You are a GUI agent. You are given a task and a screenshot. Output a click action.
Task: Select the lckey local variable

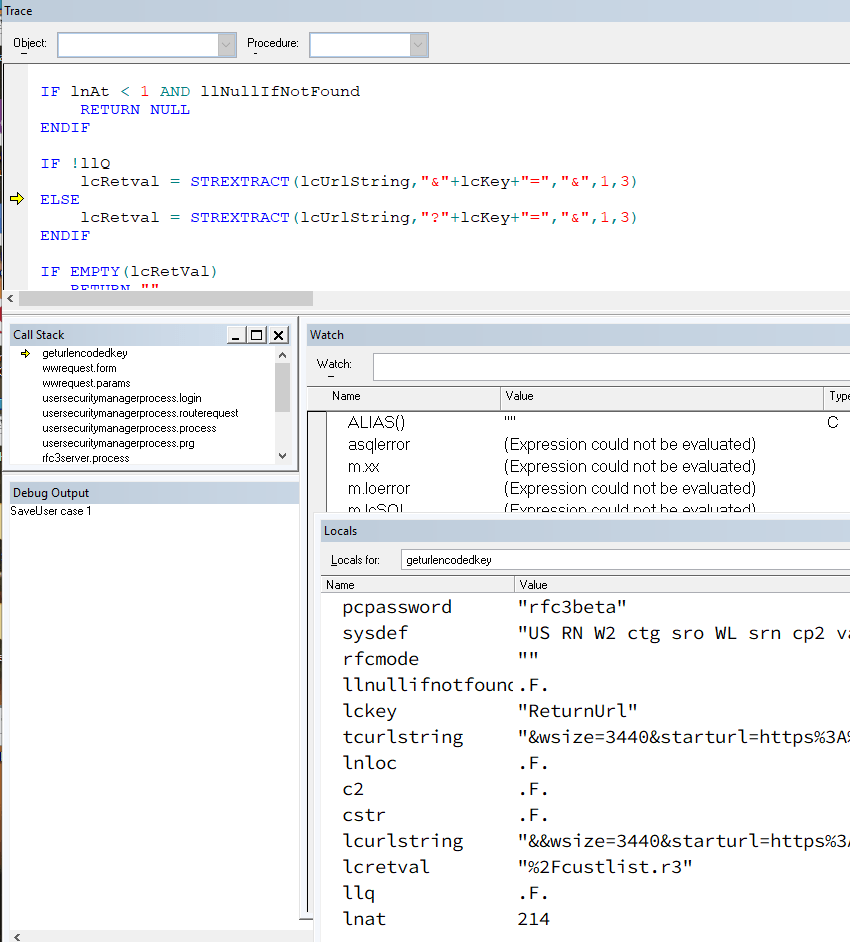click(x=369, y=711)
